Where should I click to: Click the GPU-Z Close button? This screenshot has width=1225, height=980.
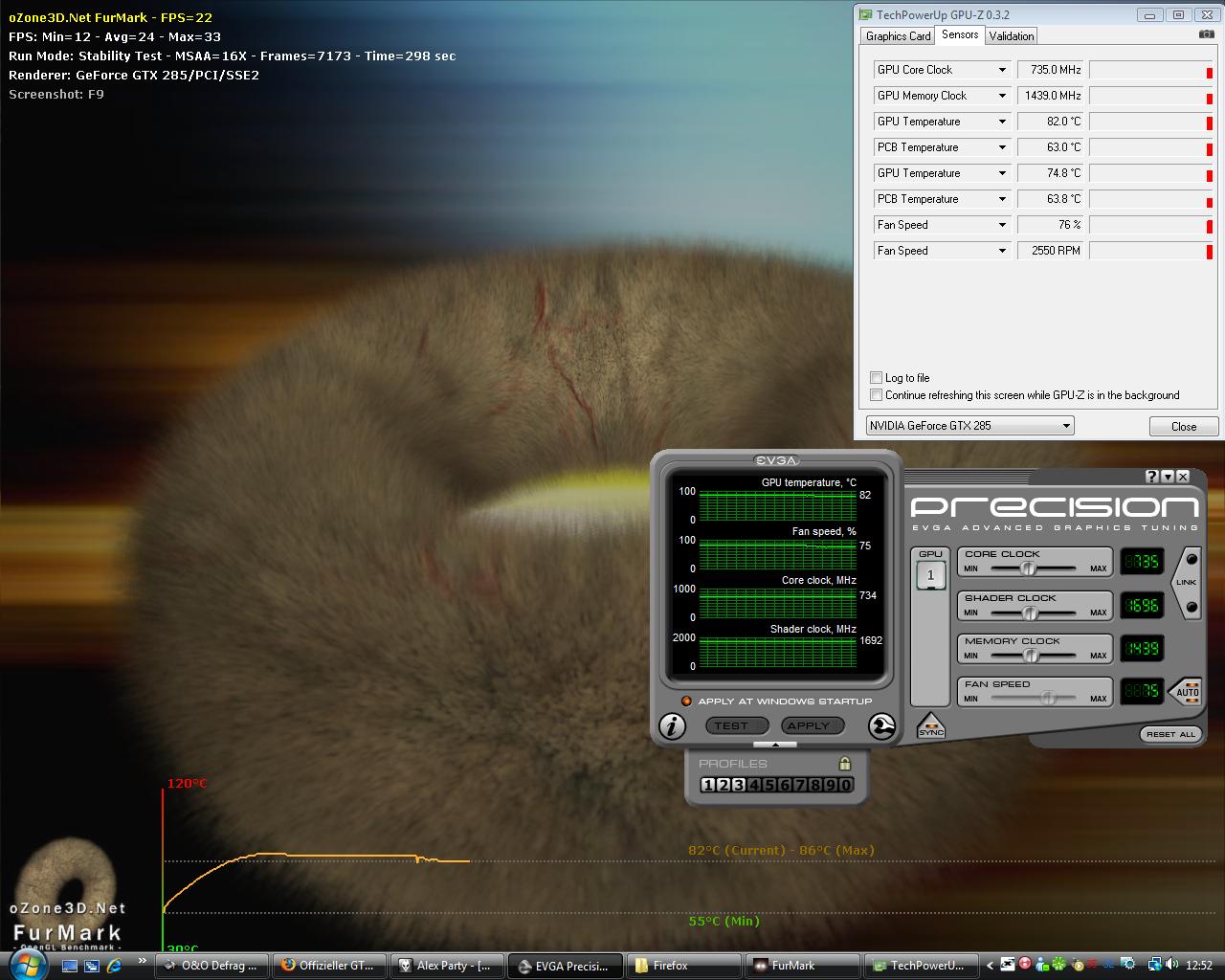[x=1184, y=427]
